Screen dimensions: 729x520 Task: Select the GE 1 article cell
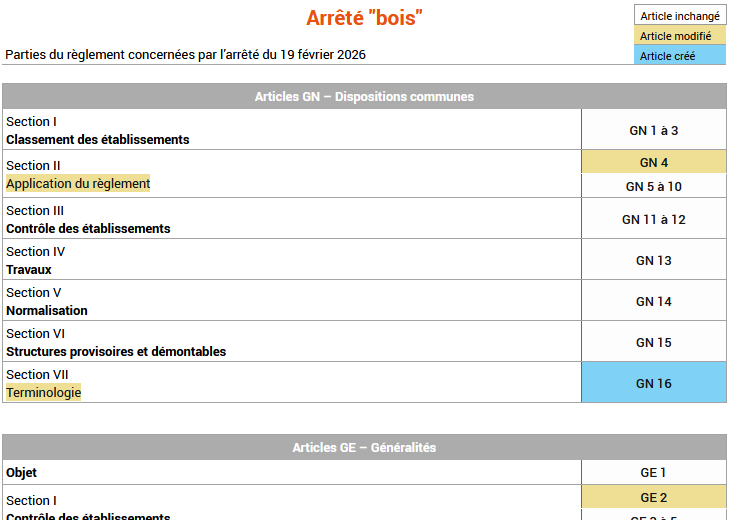[x=653, y=472]
